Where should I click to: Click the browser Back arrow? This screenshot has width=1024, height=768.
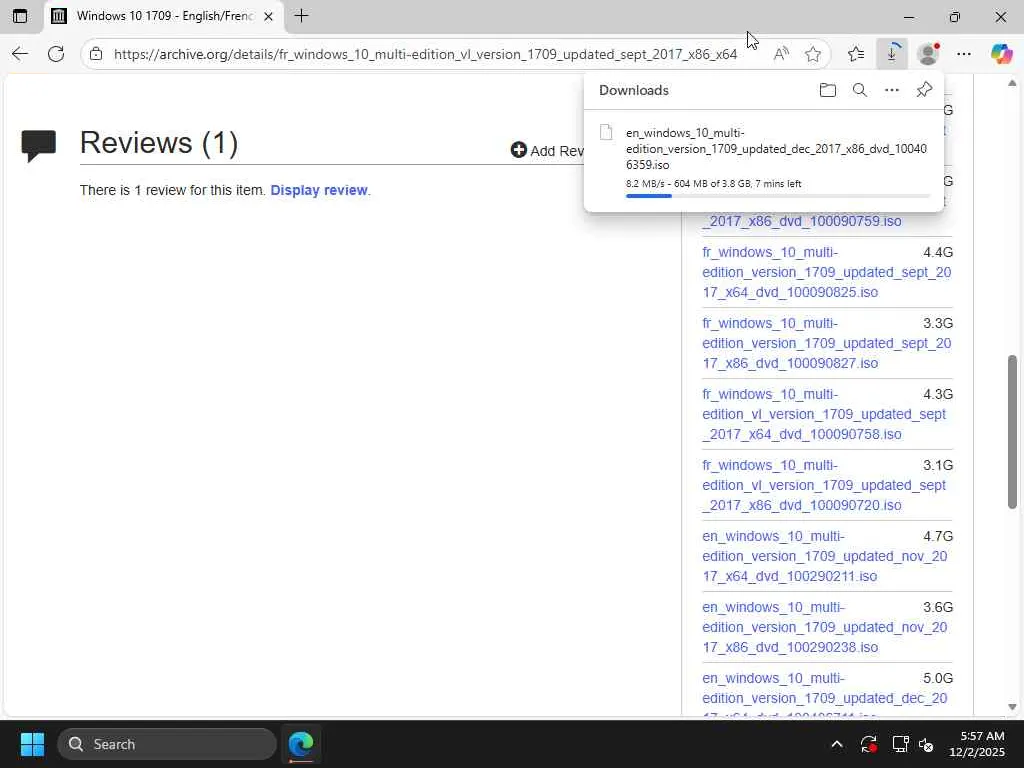point(20,54)
